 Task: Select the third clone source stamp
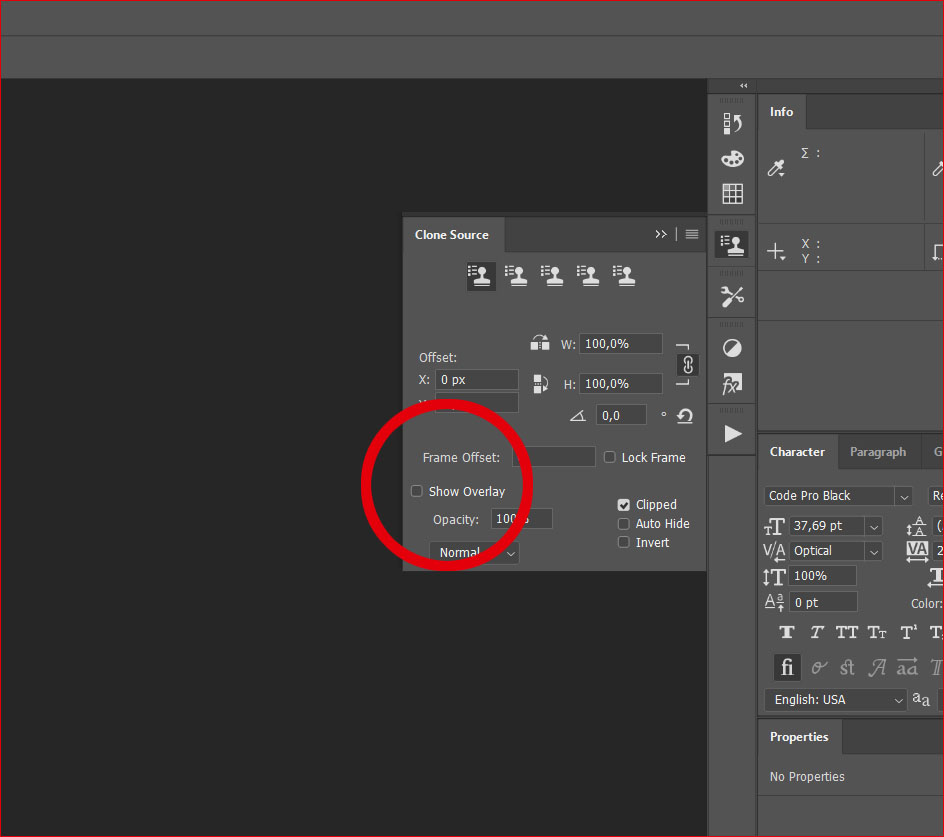click(x=552, y=276)
